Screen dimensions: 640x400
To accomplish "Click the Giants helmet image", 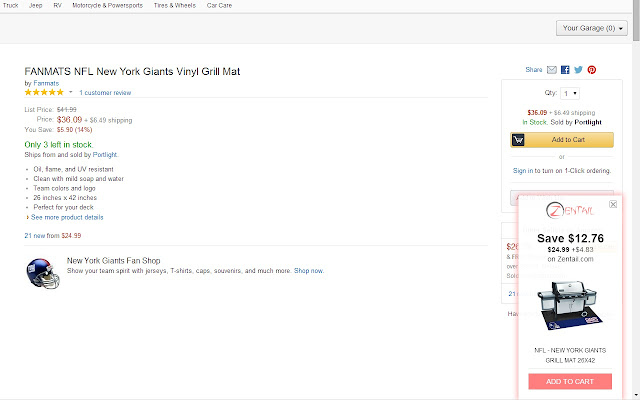I will pos(43,273).
